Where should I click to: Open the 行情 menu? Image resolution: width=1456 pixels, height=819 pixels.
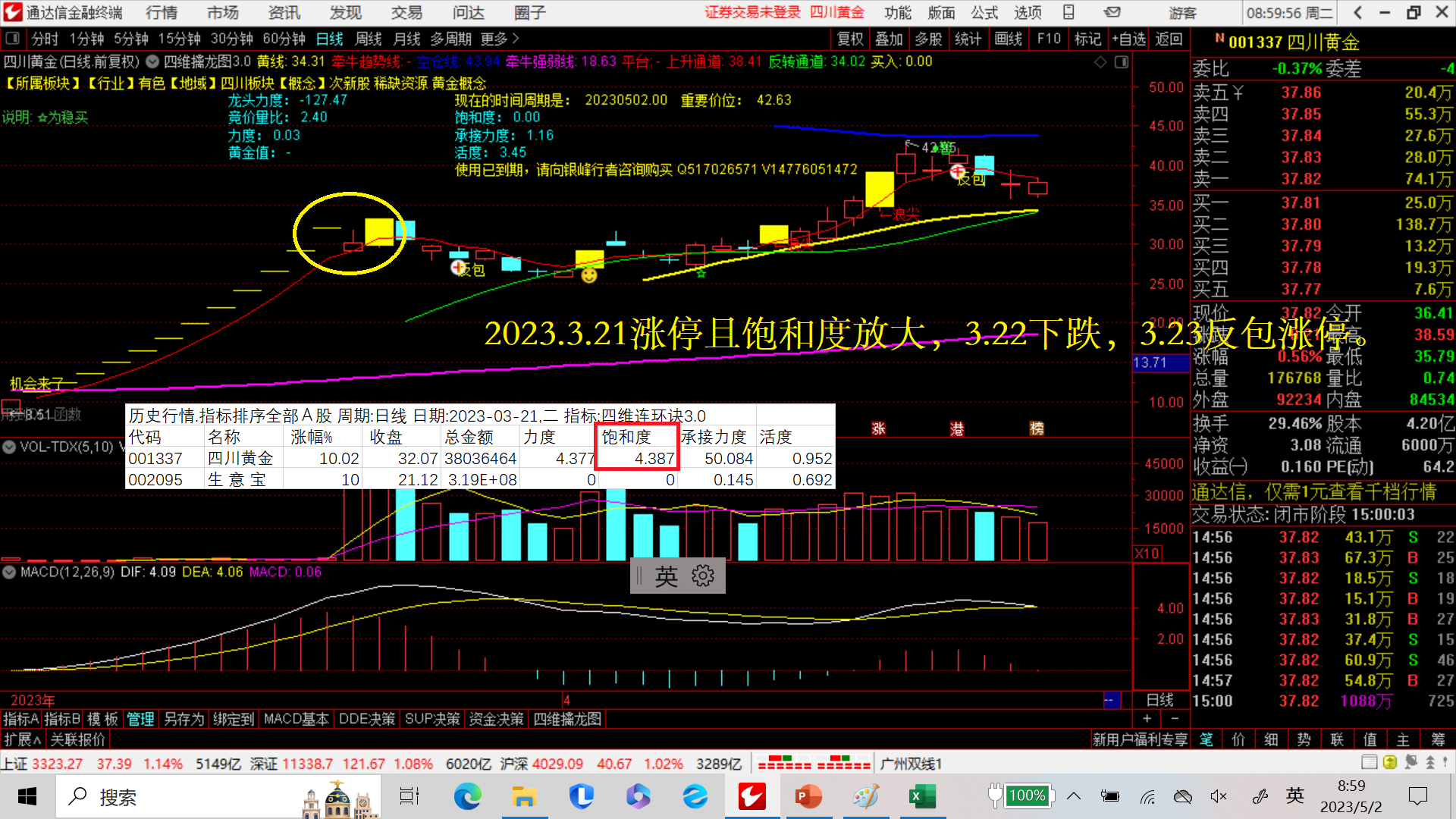coord(161,12)
